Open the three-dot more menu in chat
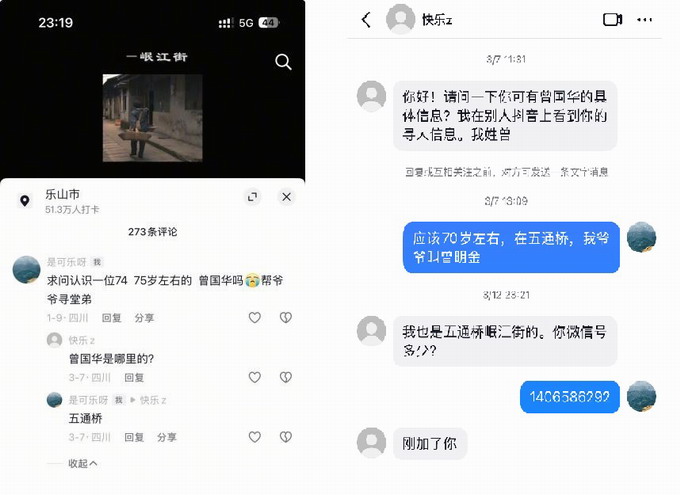The image size is (680, 495). pos(644,20)
